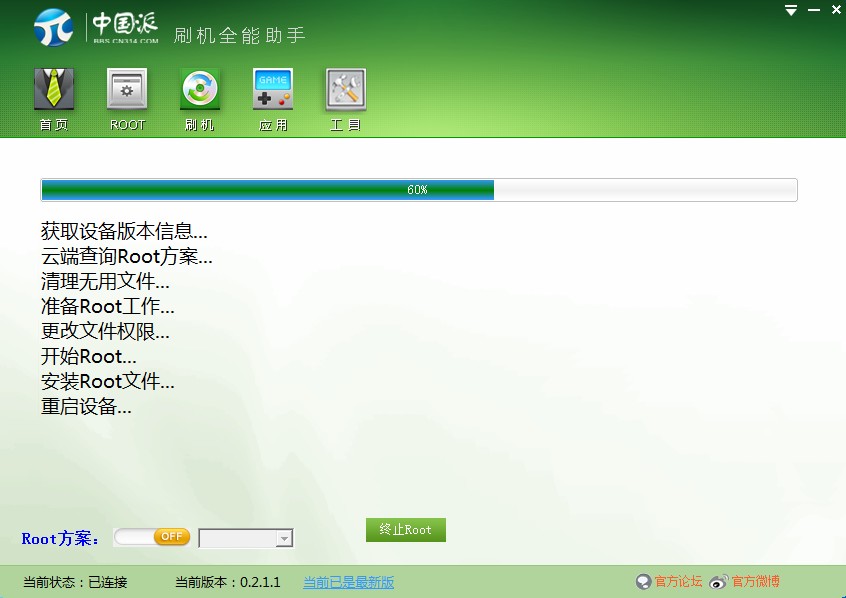Image resolution: width=846 pixels, height=598 pixels.
Task: Click the 获取设备版本信息... log line
Action: (124, 231)
